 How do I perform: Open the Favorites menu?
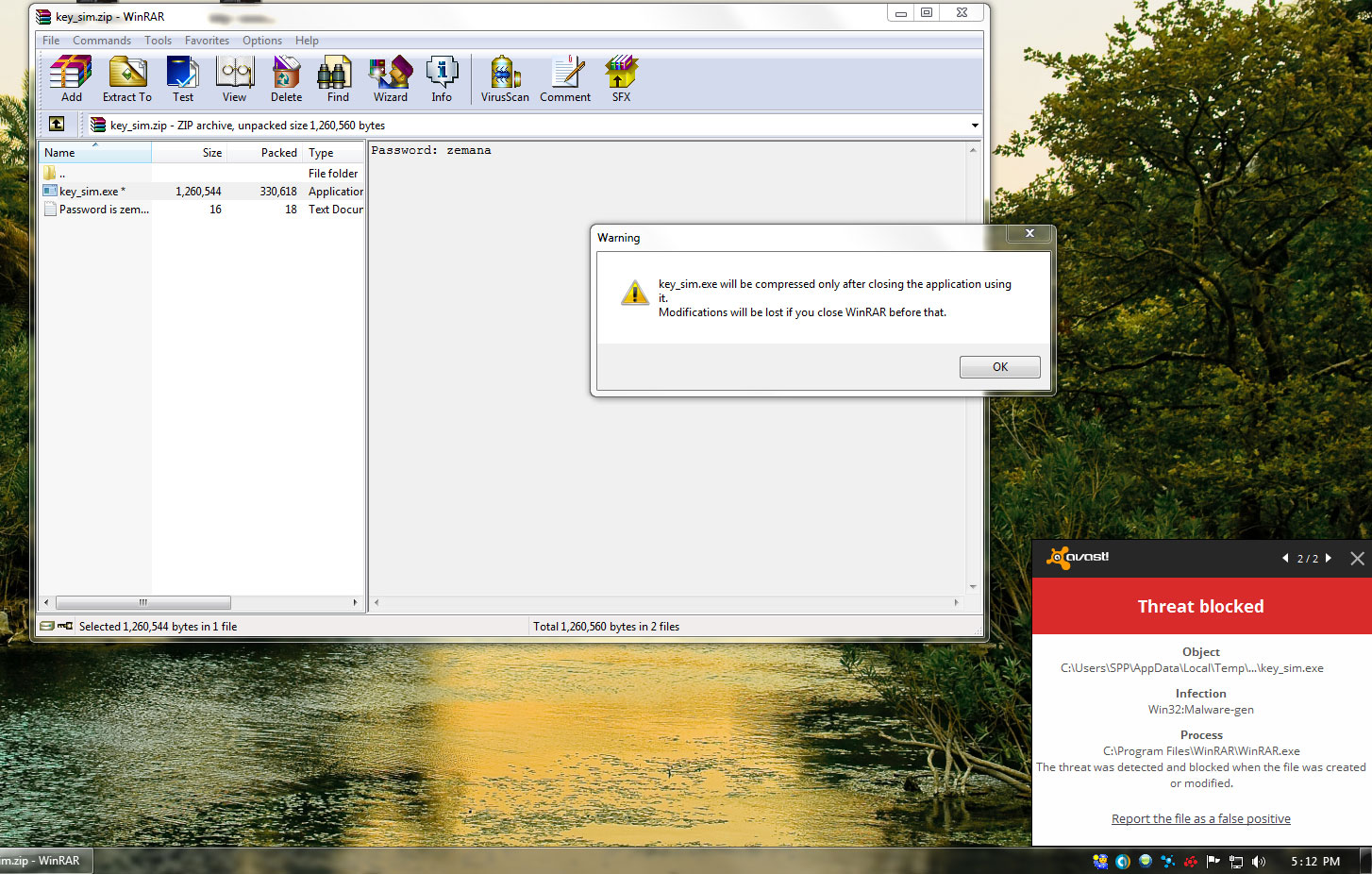(207, 41)
